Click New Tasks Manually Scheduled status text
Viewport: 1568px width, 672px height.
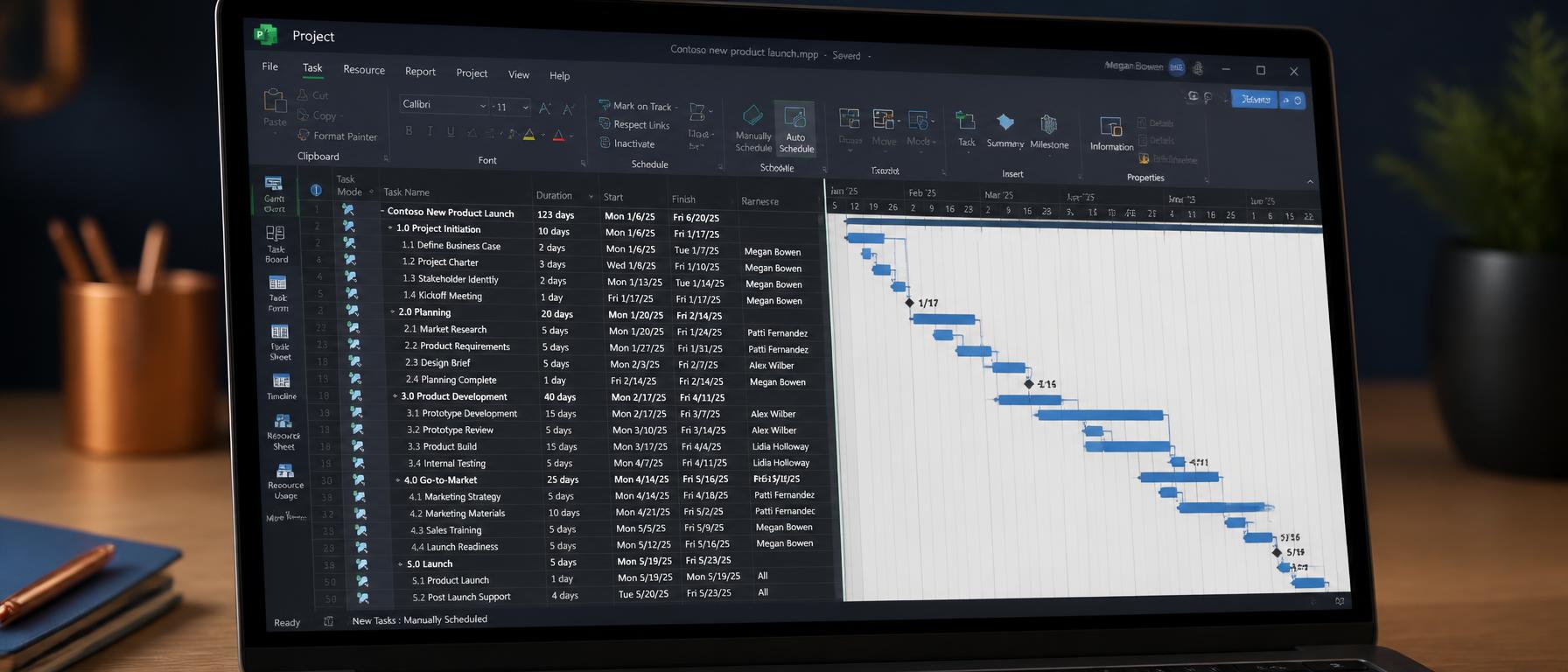[x=419, y=619]
